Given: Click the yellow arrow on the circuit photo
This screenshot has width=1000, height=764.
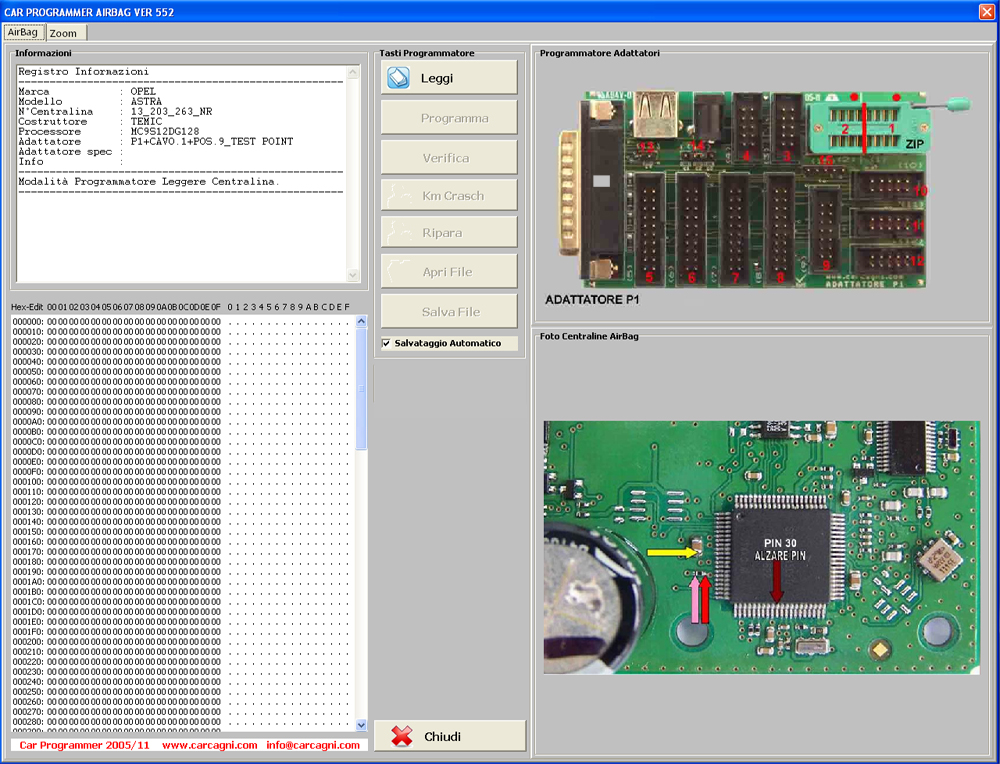Looking at the screenshot, I should coord(671,552).
